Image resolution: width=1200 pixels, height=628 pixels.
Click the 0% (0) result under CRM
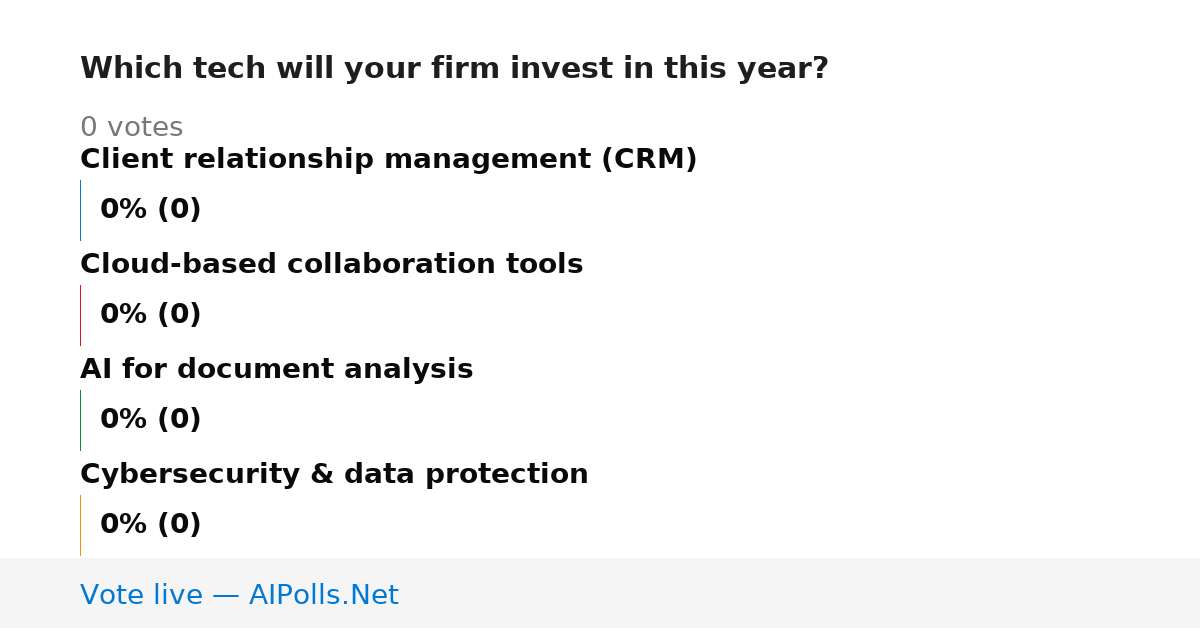(x=150, y=210)
